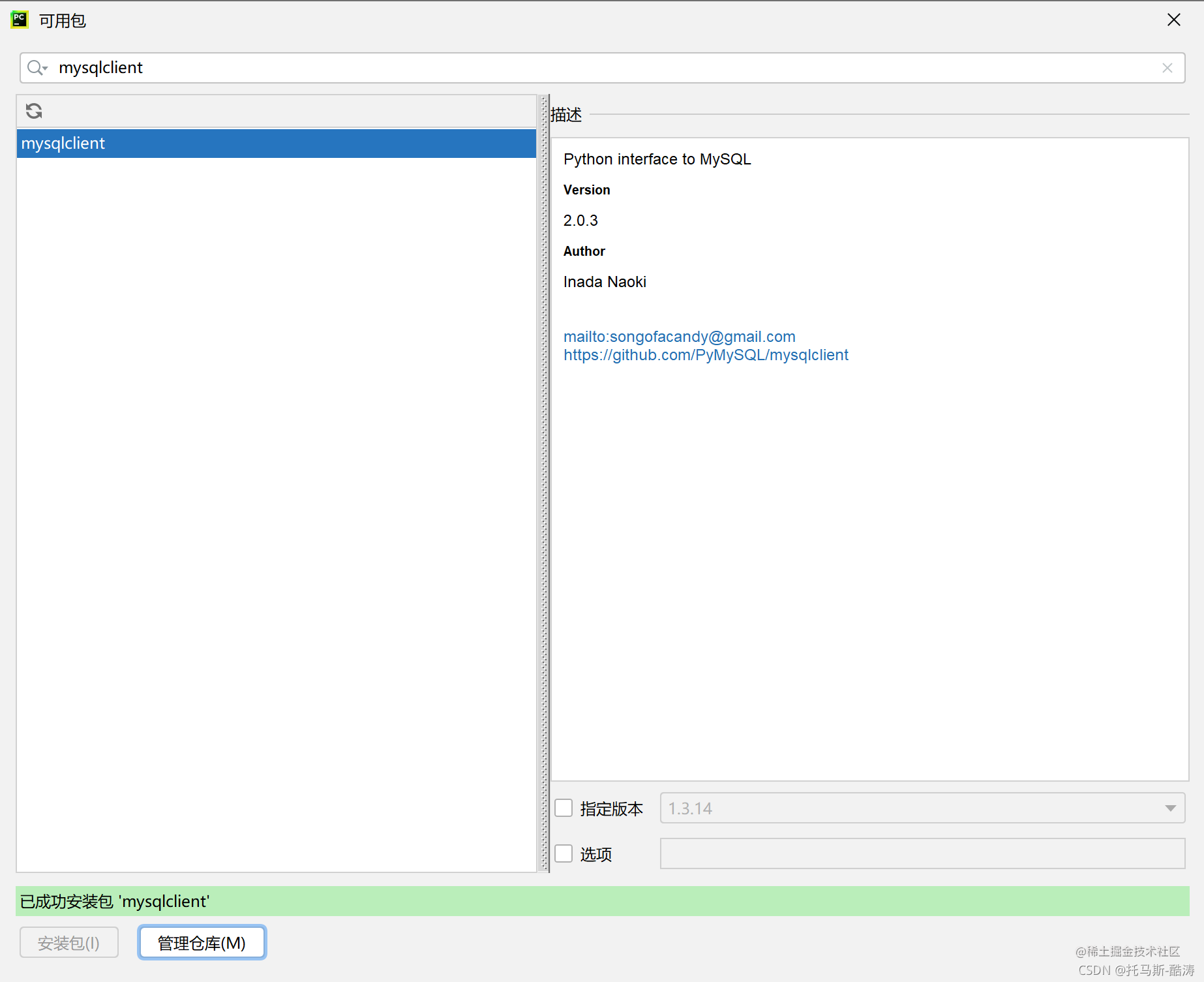Open the PyMySQL mysqlclient GitHub link

(x=706, y=355)
